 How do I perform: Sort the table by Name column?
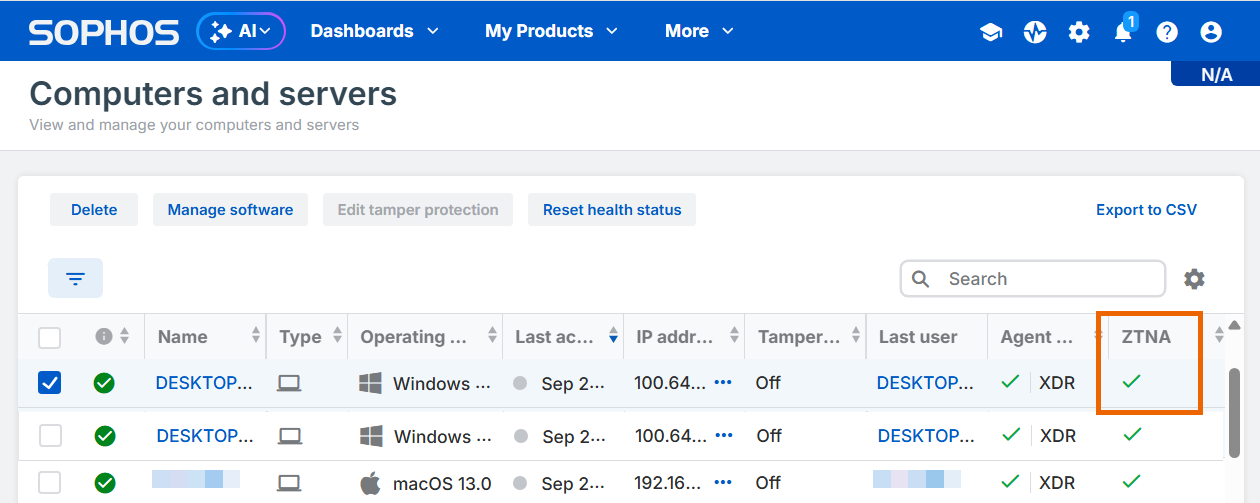(256, 337)
